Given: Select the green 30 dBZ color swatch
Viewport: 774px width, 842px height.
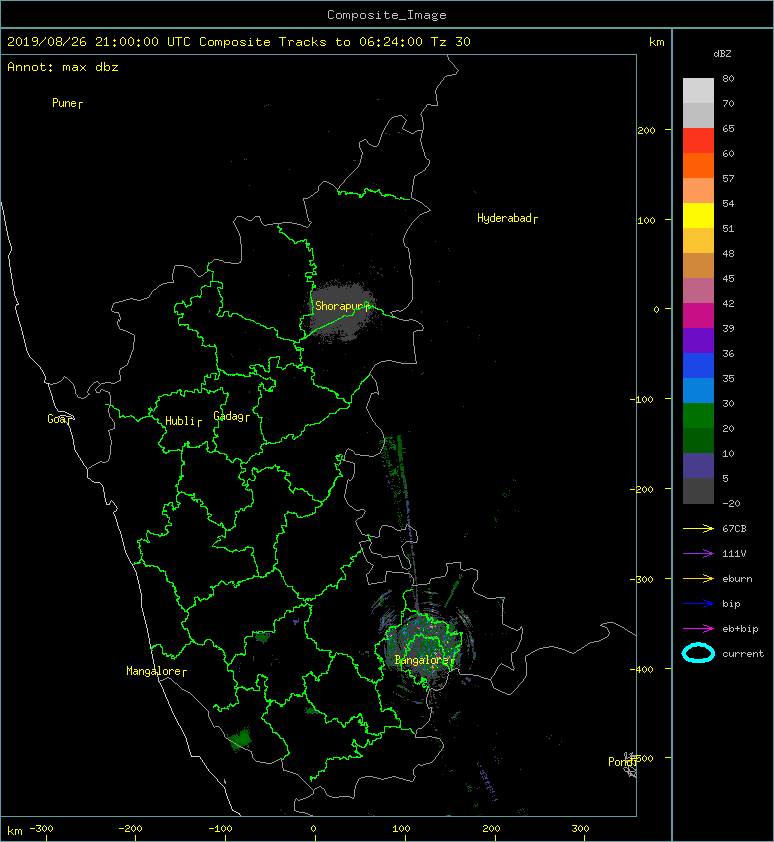Looking at the screenshot, I should pyautogui.click(x=698, y=416).
